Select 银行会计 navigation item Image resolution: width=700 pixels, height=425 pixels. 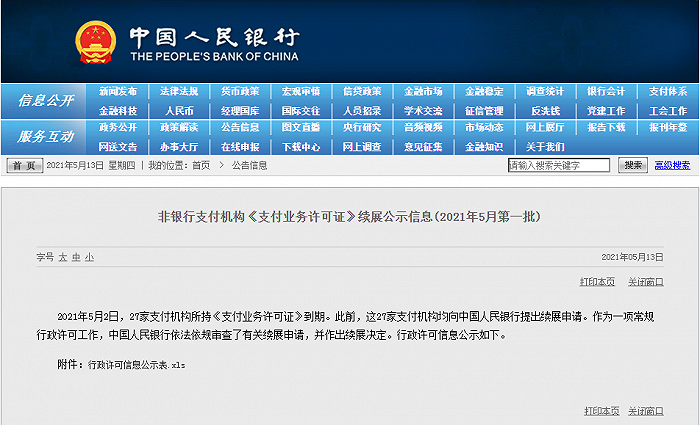[x=606, y=92]
